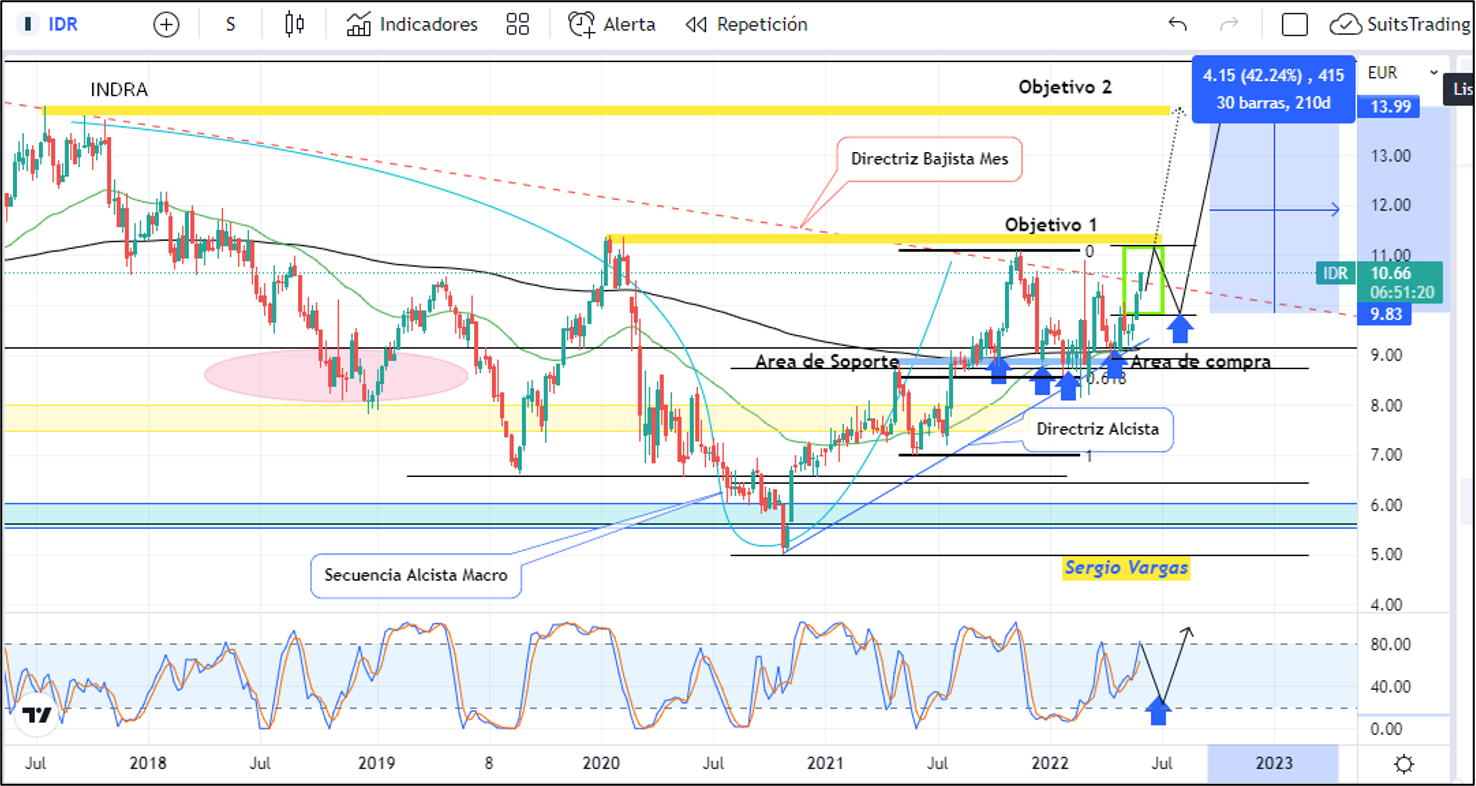The width and height of the screenshot is (1476, 786).
Task: Open the indicator templates grid icon
Action: click(517, 25)
